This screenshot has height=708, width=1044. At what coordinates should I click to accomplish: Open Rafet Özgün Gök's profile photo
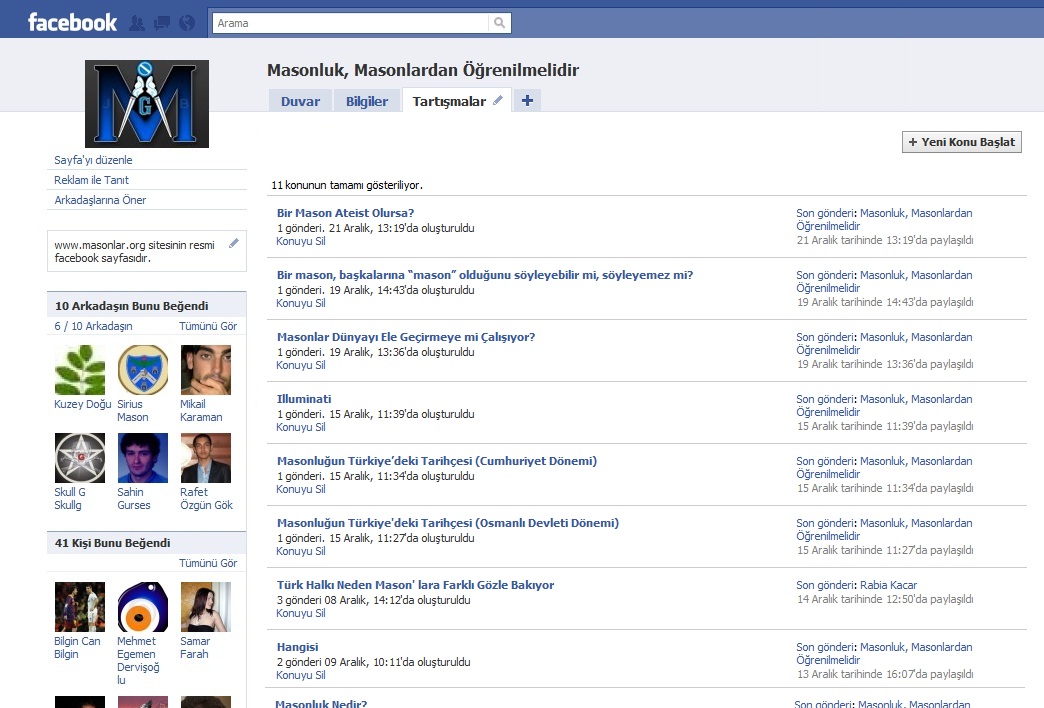206,458
